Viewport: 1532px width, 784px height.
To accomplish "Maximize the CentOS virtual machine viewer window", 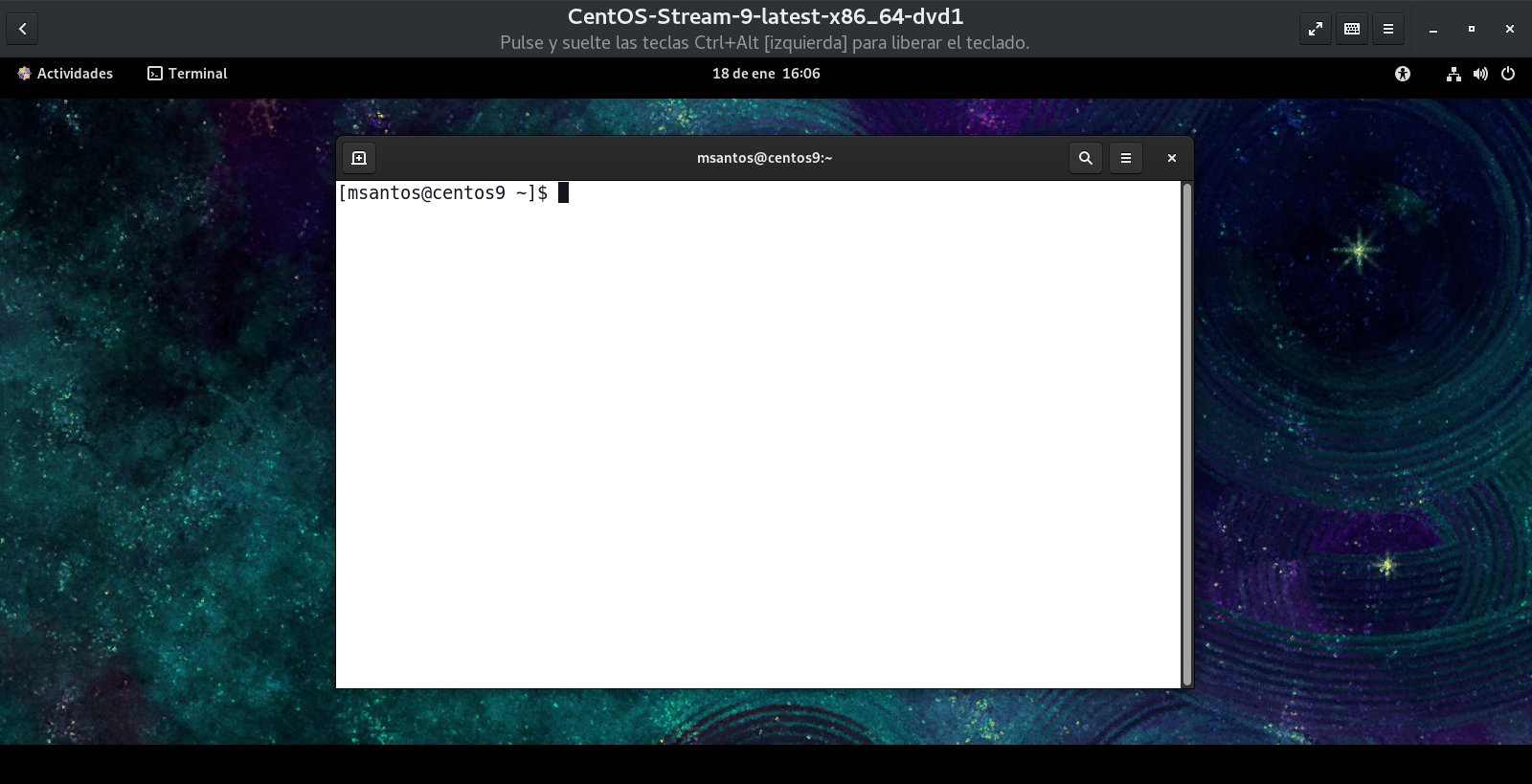I will pos(1472,30).
